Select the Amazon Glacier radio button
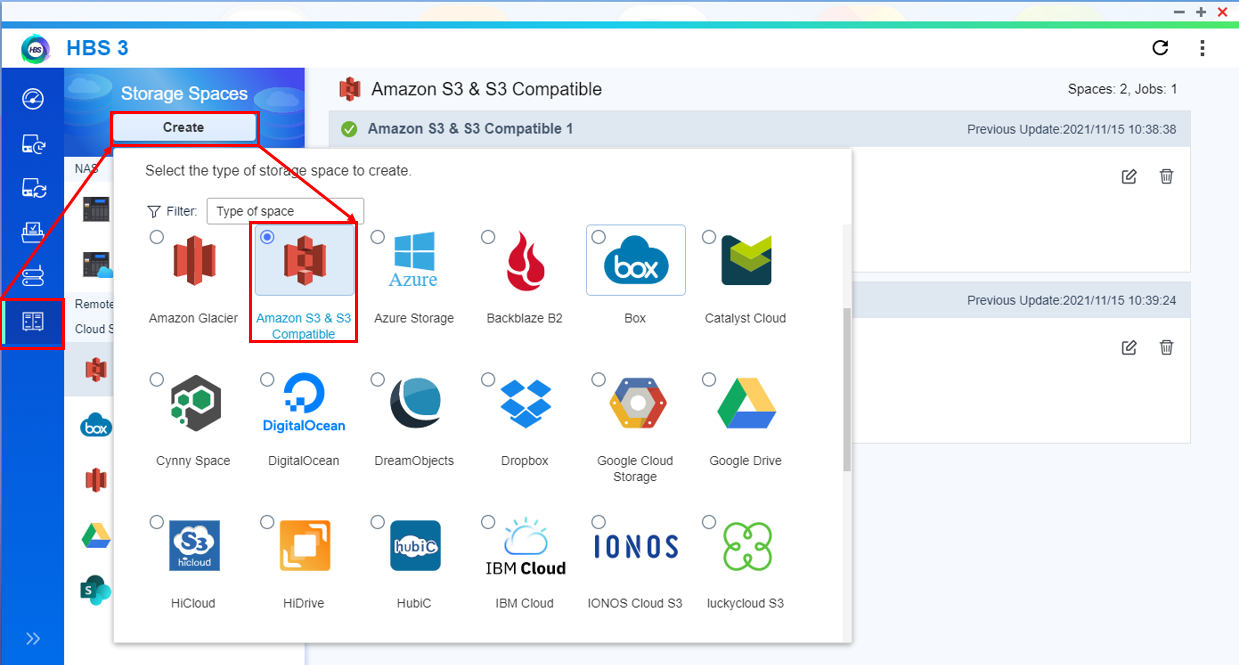Screen dimensions: 1239x665 (157, 237)
